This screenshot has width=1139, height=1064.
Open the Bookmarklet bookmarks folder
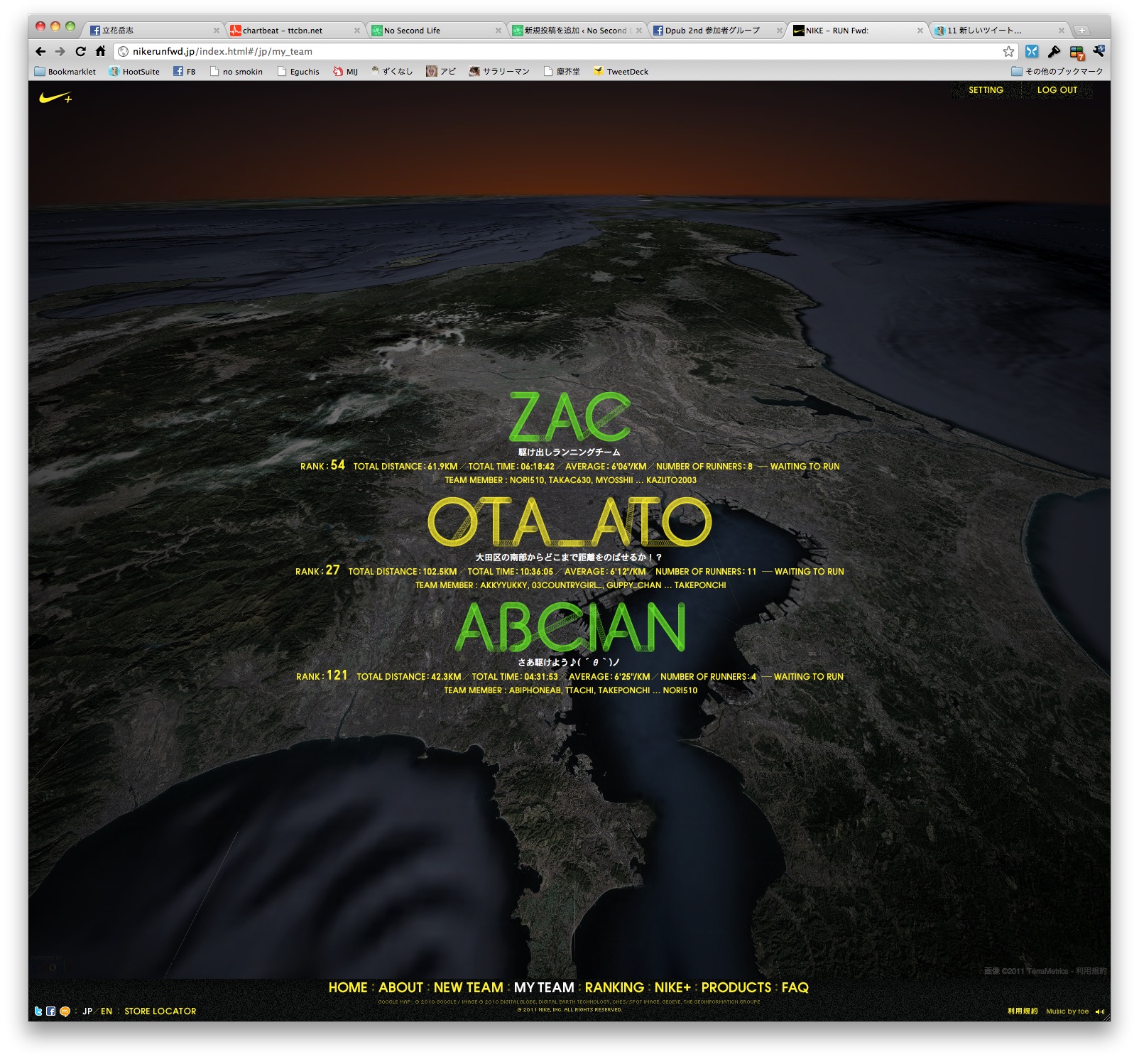tap(65, 72)
